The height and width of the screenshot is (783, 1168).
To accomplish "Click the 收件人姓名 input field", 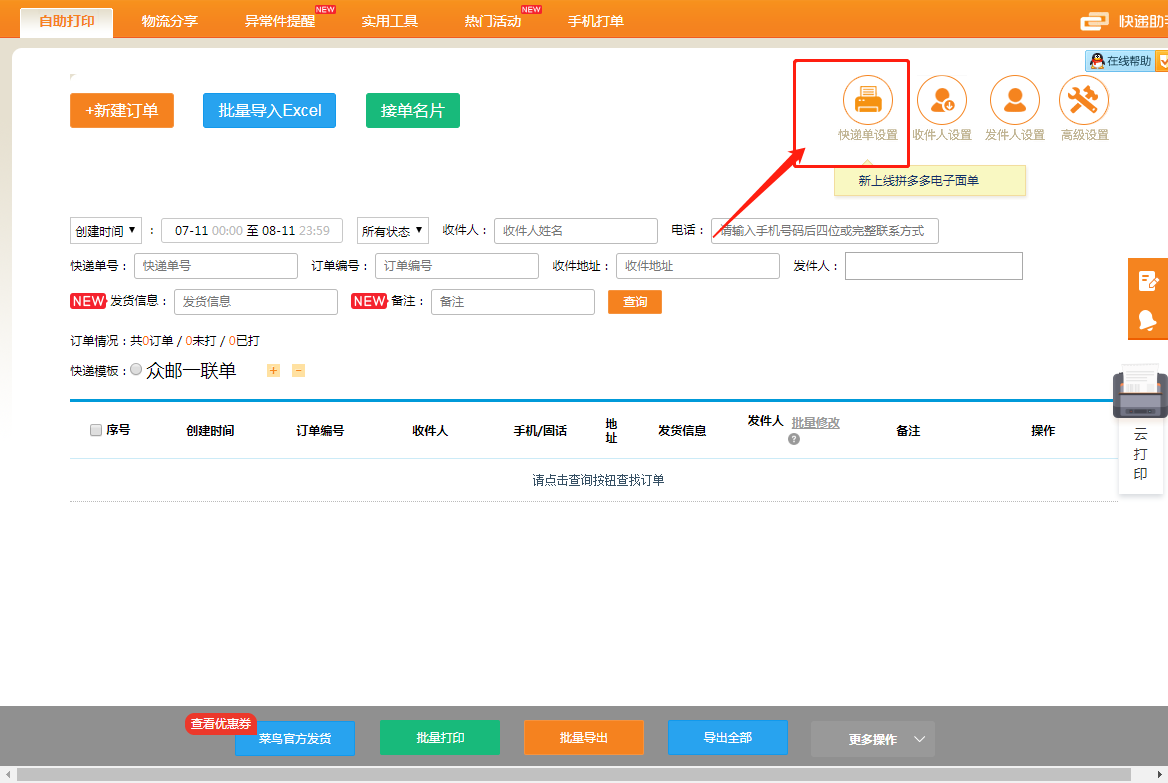I will pyautogui.click(x=575, y=231).
